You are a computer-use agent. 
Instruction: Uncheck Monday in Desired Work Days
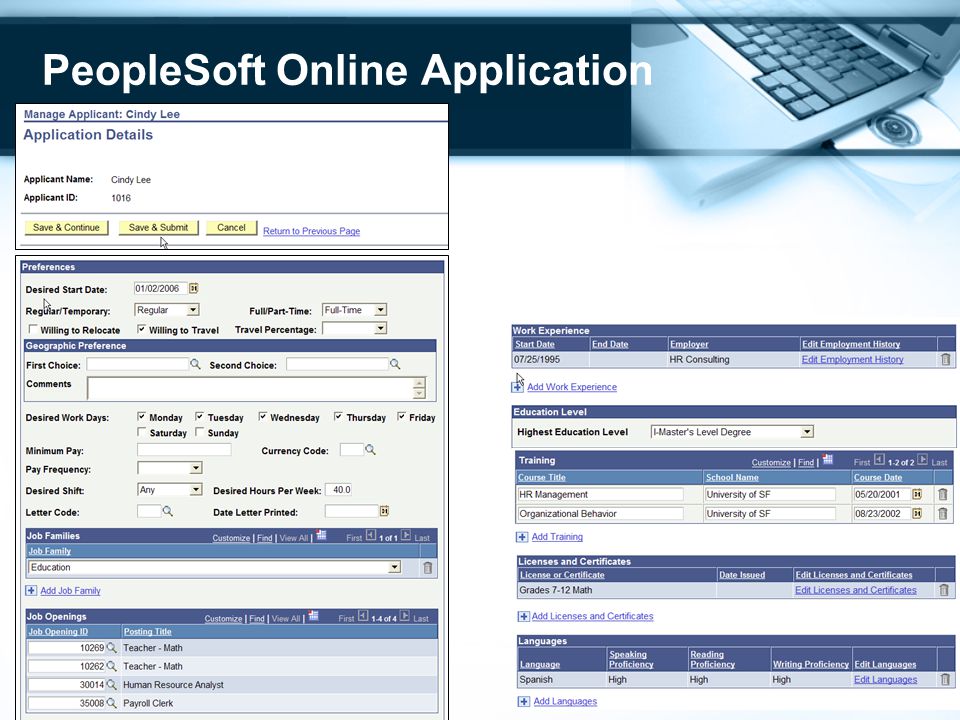point(141,417)
